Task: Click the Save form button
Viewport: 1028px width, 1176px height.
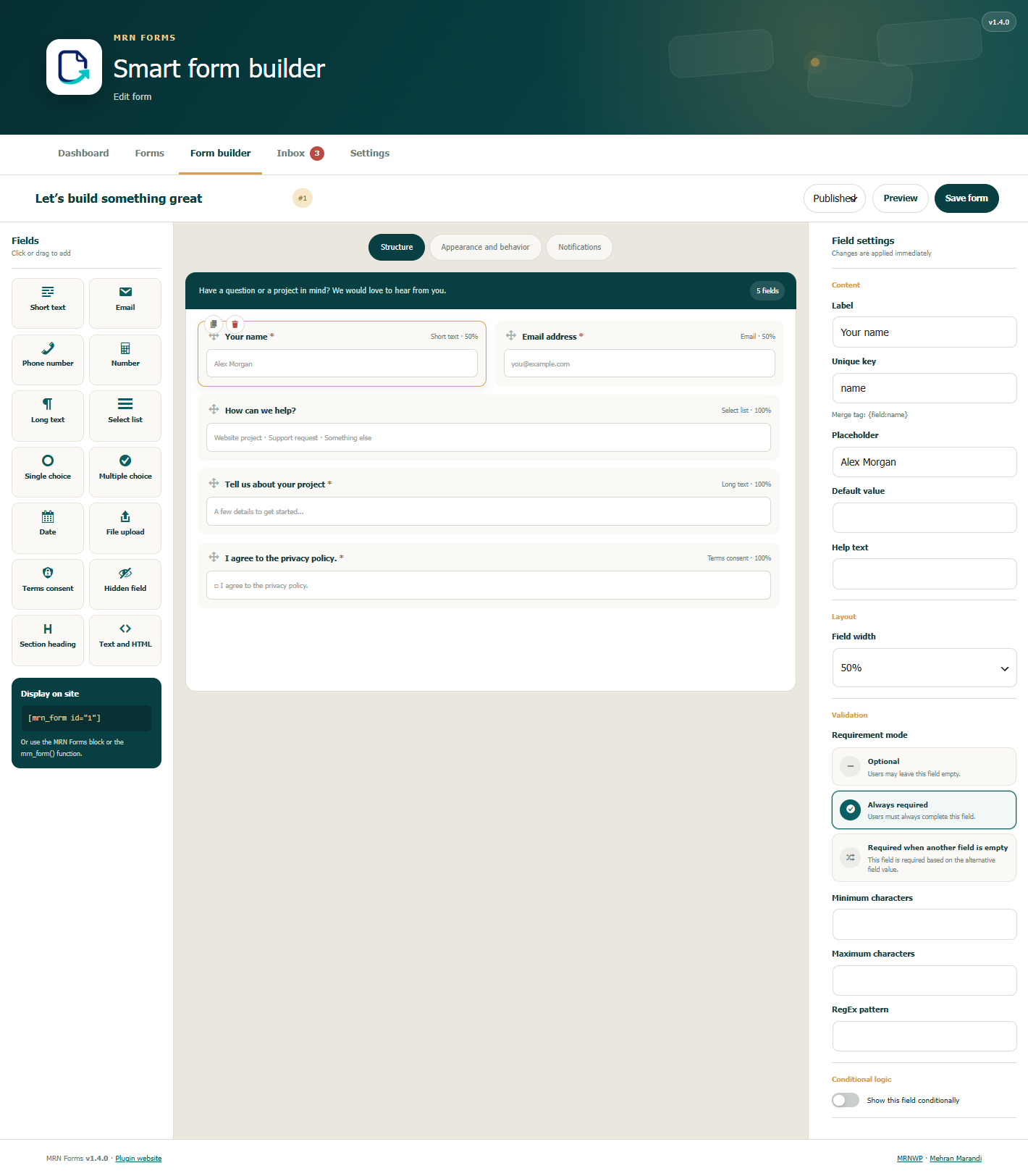Action: tap(966, 198)
